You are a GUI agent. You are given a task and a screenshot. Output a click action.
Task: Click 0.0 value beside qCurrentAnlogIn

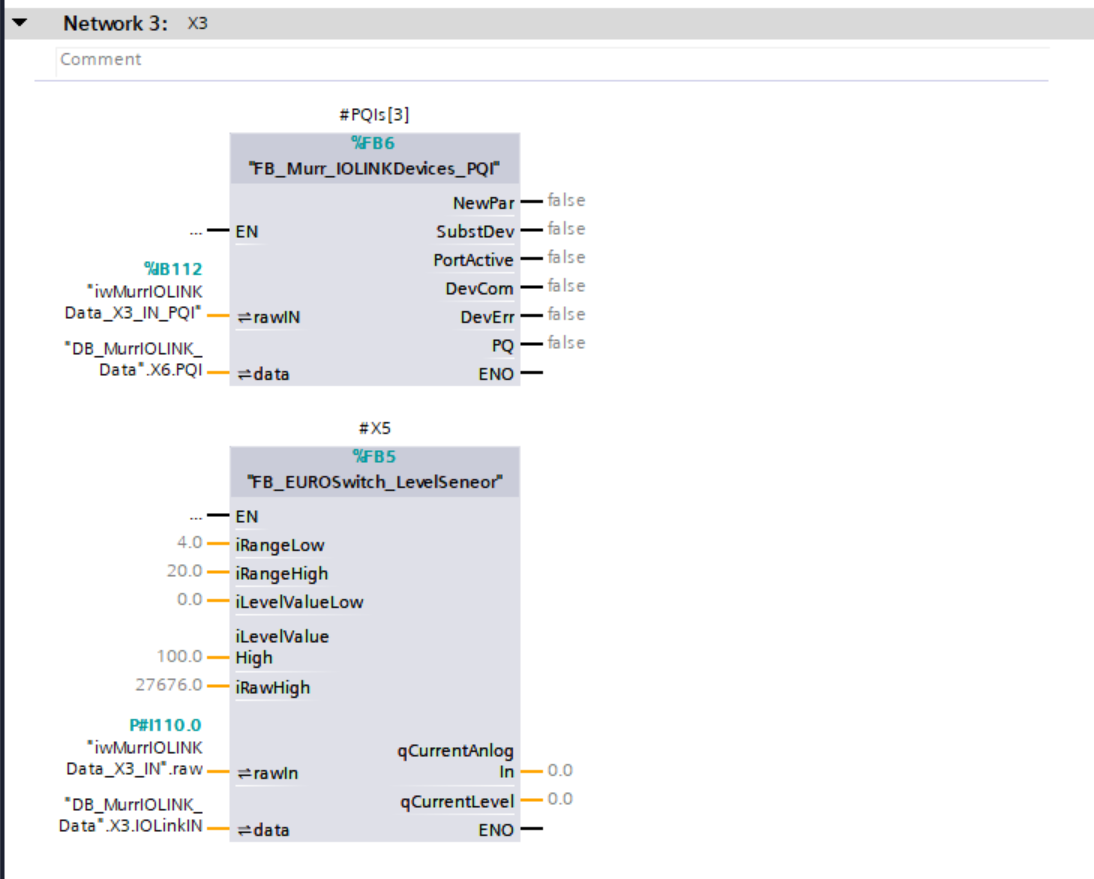click(560, 771)
